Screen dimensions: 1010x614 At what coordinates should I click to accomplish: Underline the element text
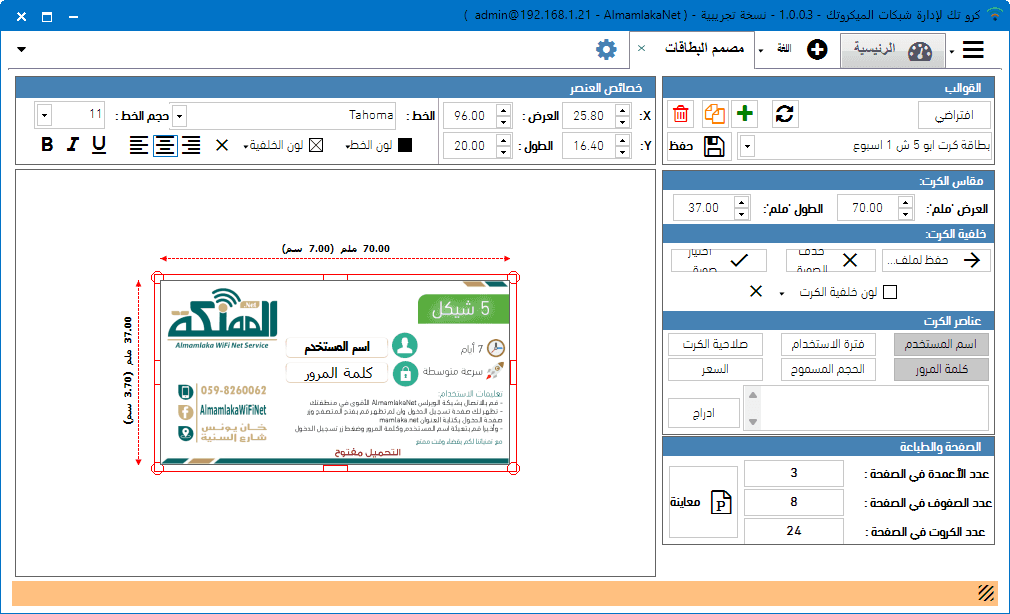pos(99,144)
